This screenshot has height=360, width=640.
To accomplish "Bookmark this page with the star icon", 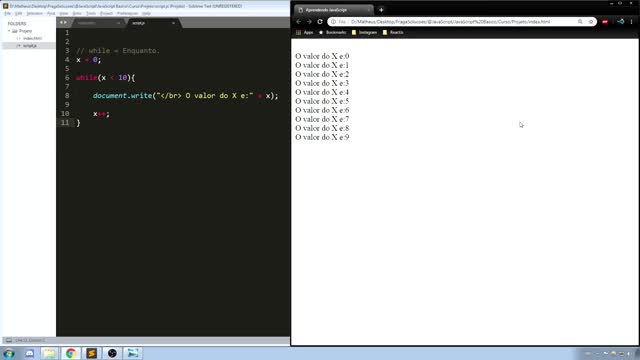I will (x=591, y=22).
